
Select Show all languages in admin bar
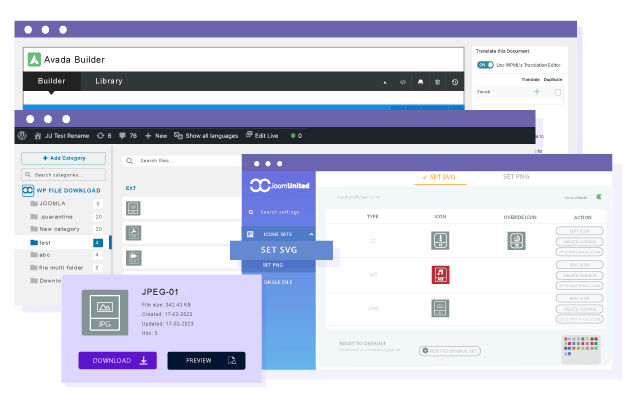(x=206, y=136)
